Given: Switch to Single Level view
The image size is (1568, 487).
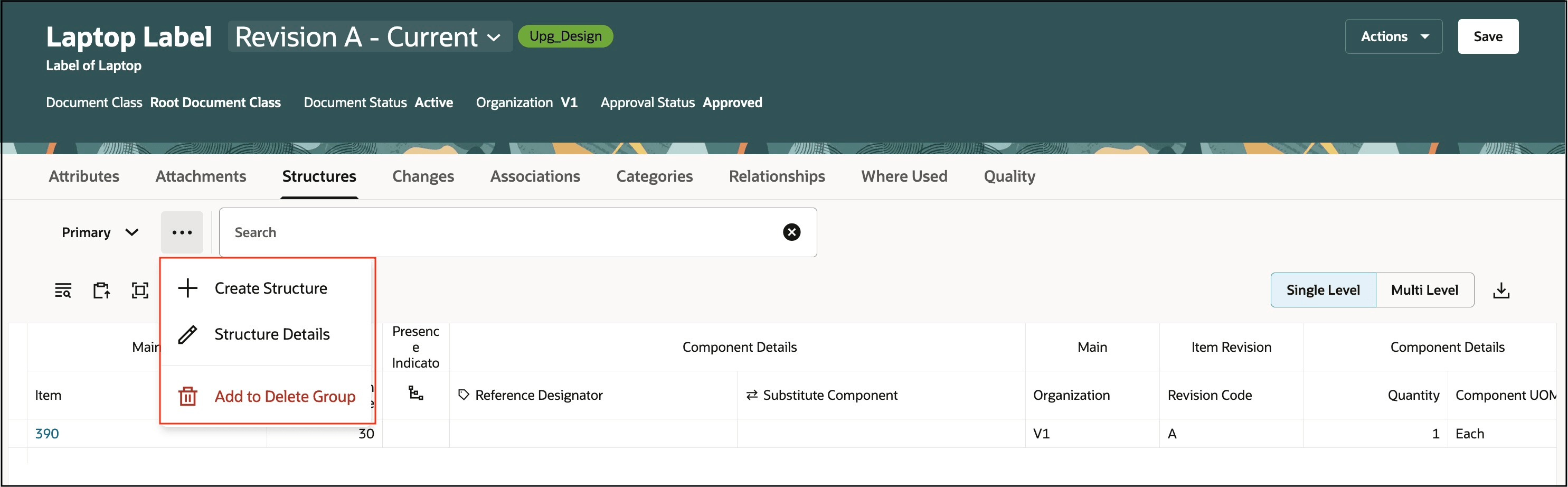Looking at the screenshot, I should tap(1322, 290).
